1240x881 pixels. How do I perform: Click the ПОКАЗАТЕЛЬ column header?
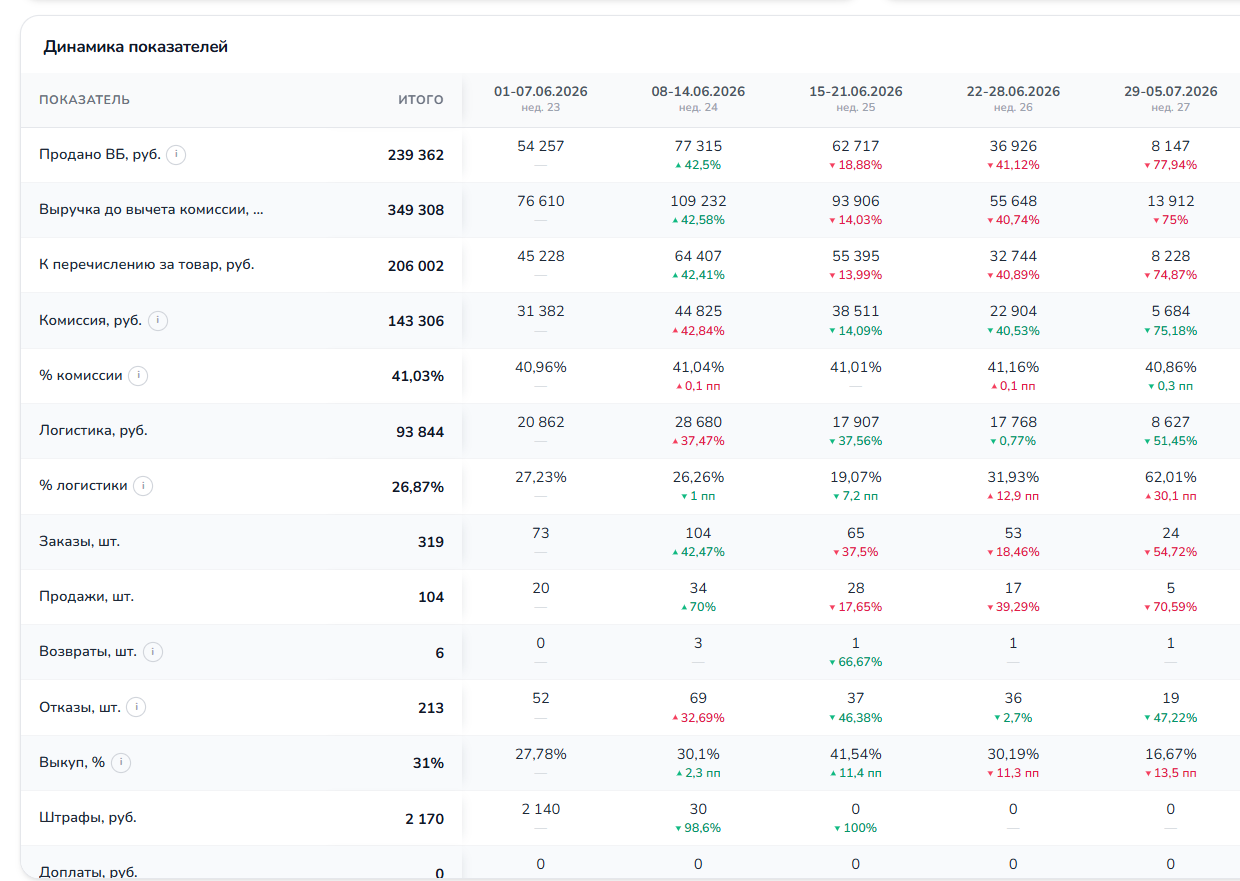point(85,100)
